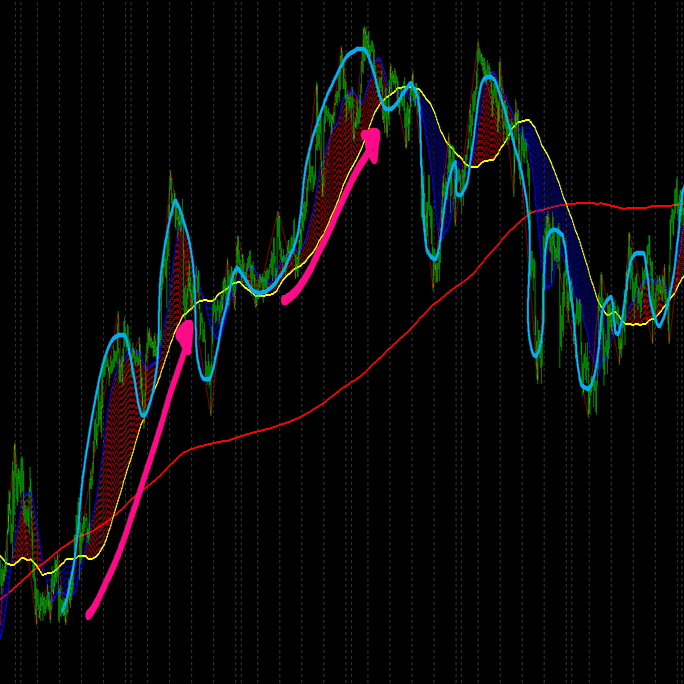Viewport: 684px width, 684px height.
Task: Select the cyan trough just right of the lower arrowhead
Action: [207, 378]
